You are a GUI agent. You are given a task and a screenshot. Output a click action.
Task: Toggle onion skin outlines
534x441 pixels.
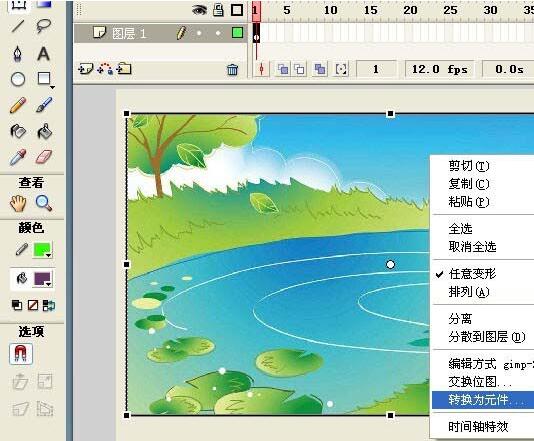point(299,69)
